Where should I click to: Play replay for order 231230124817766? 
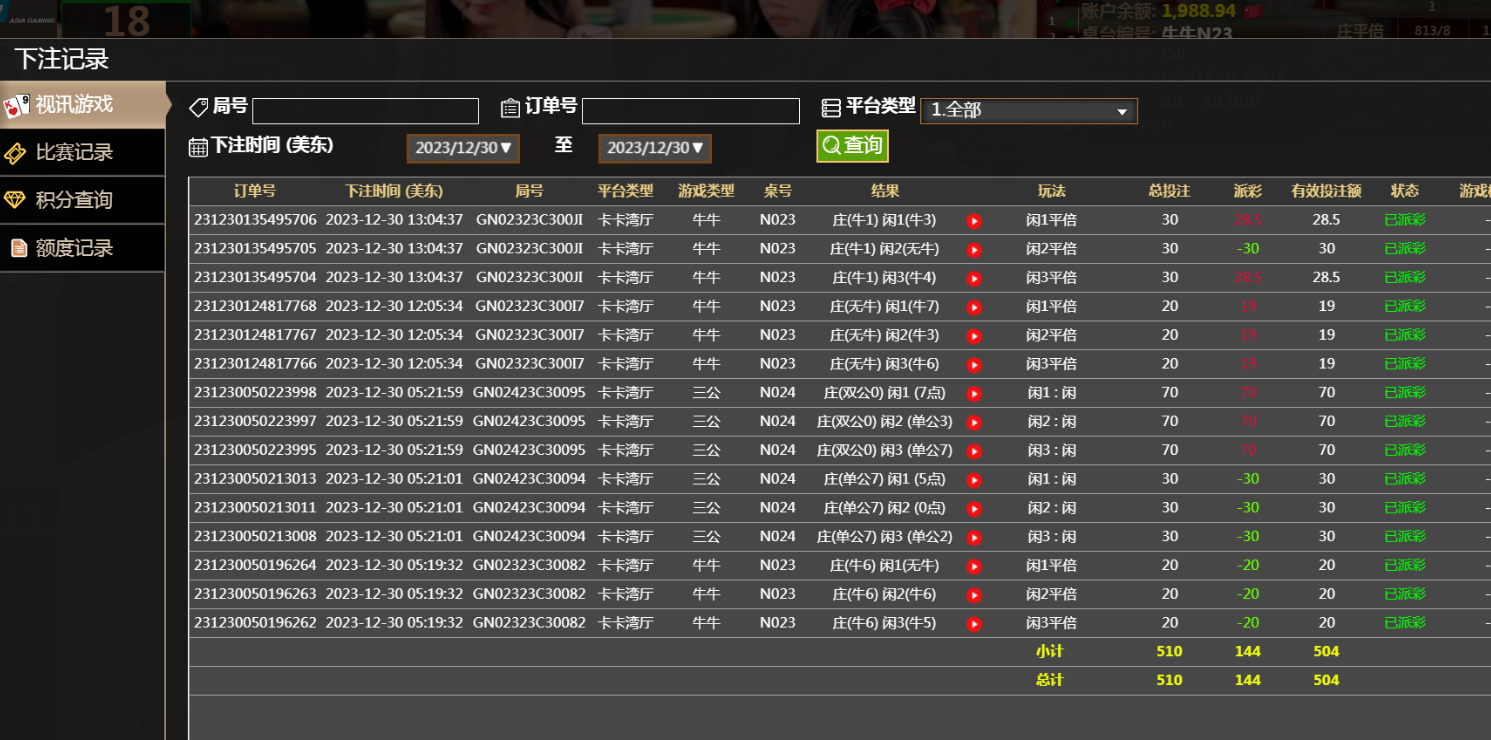pyautogui.click(x=974, y=365)
